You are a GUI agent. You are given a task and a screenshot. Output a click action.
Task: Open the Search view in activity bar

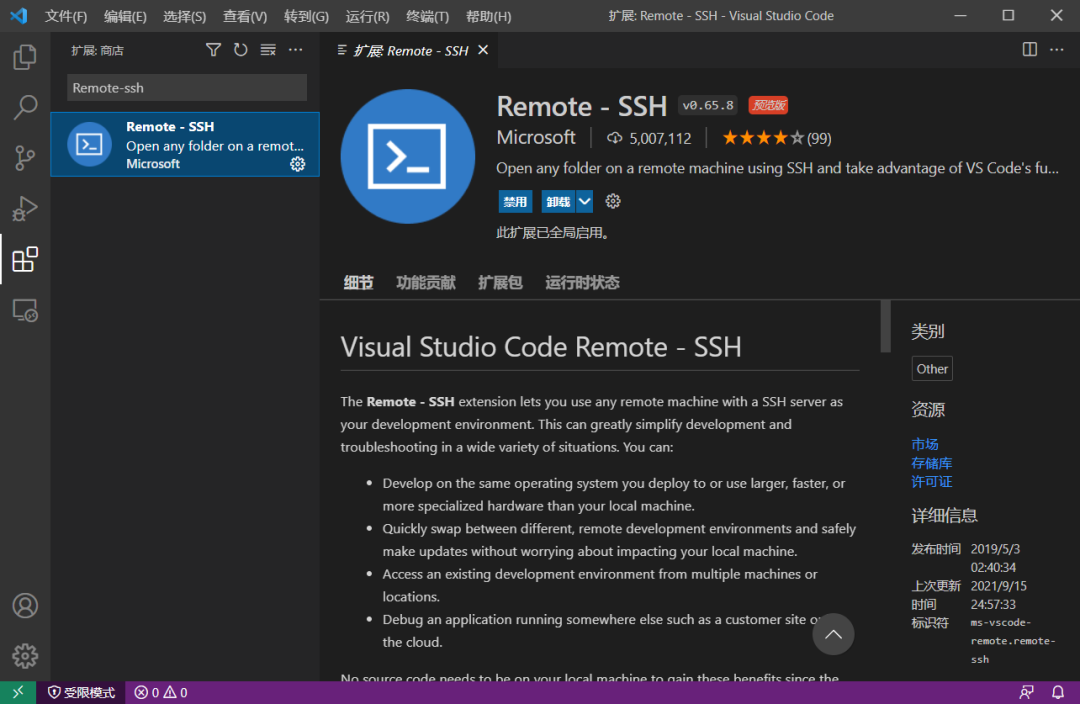(x=25, y=108)
